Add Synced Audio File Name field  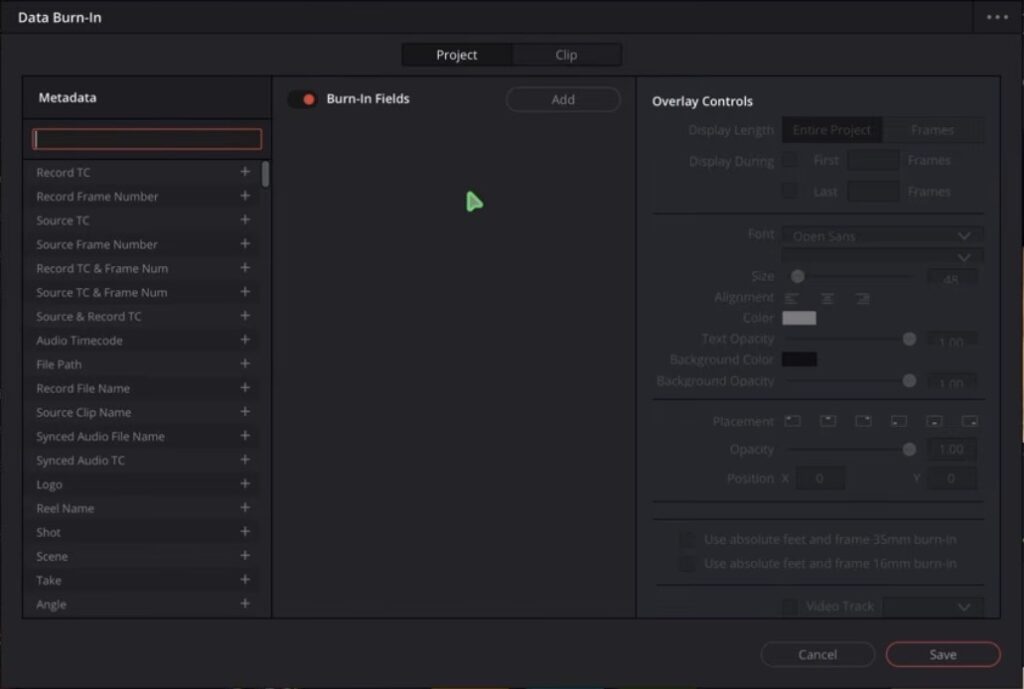point(245,436)
